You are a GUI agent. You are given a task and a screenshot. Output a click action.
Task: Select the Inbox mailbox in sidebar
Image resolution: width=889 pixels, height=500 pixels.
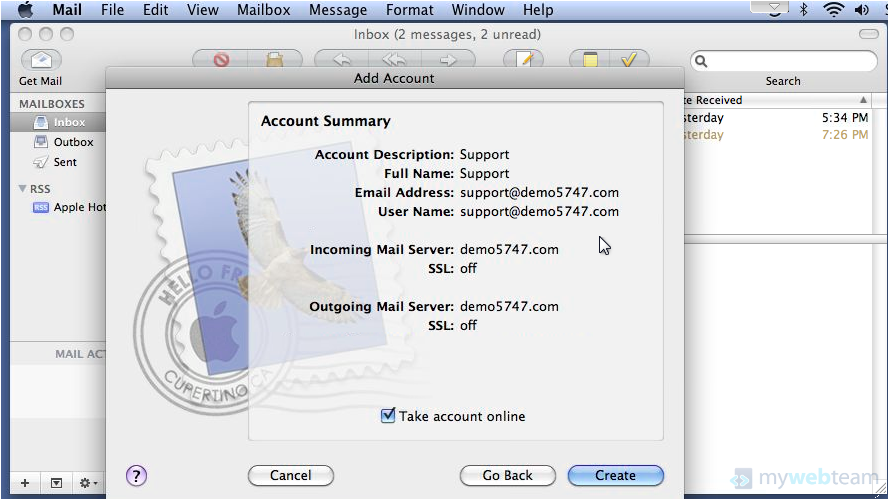(x=69, y=122)
